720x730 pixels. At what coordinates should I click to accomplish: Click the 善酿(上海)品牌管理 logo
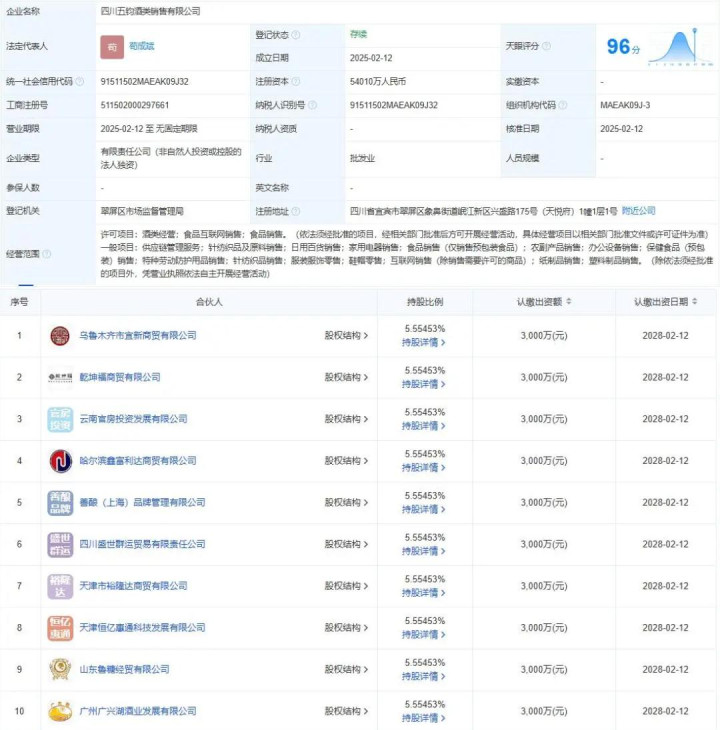coord(60,502)
